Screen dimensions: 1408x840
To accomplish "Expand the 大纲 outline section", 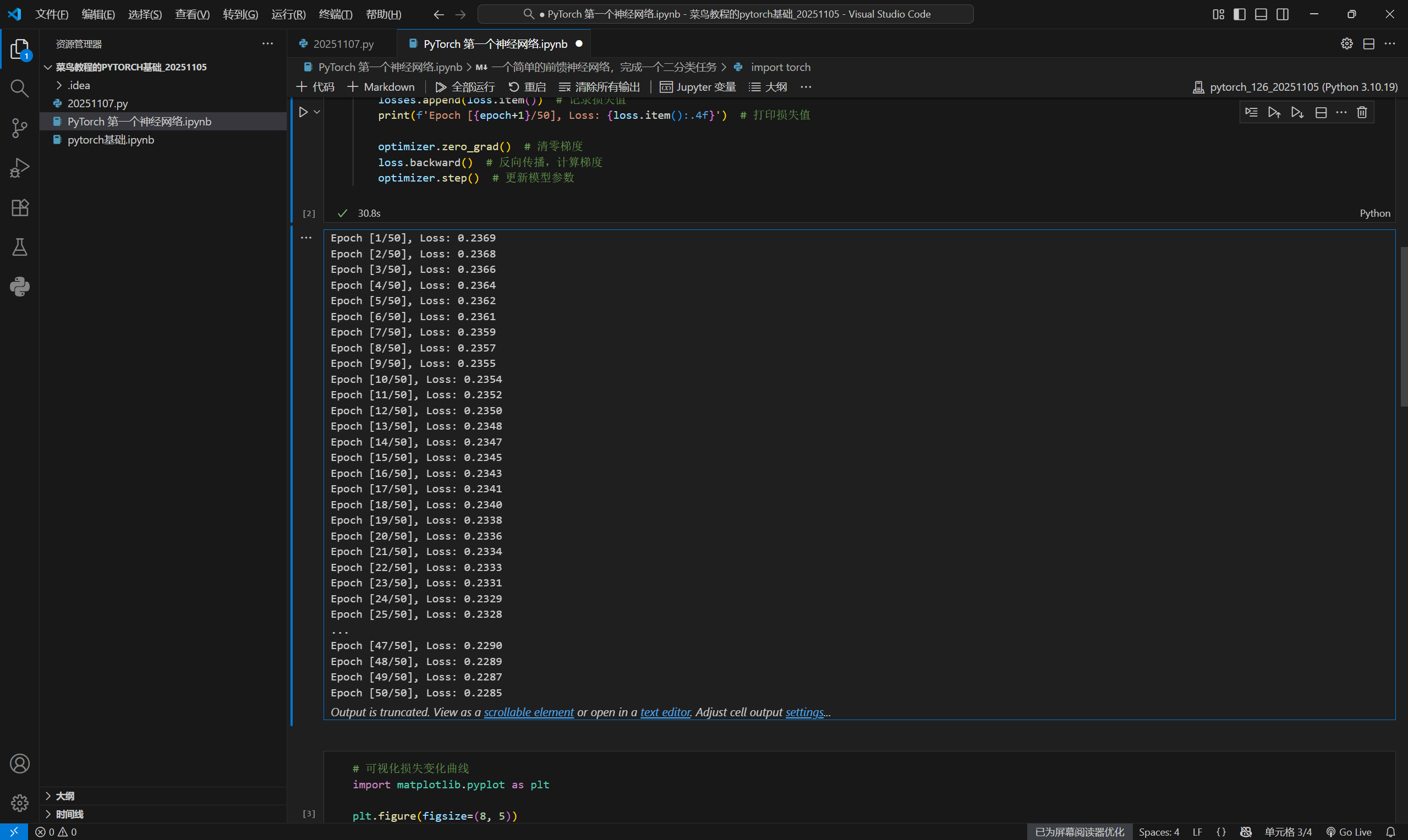I will [x=163, y=795].
